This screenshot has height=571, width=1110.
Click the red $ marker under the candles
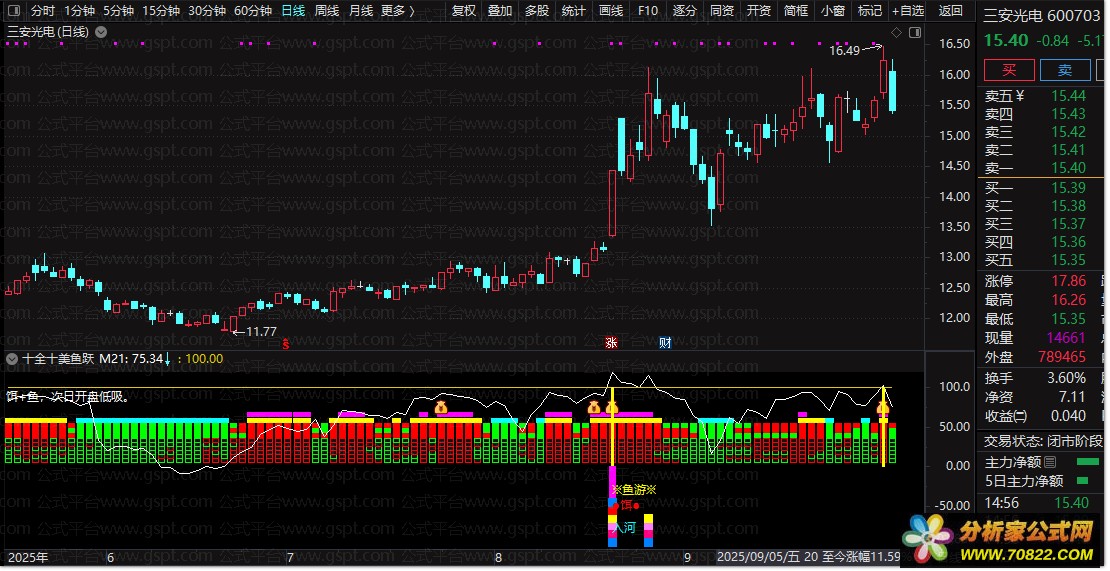click(286, 342)
